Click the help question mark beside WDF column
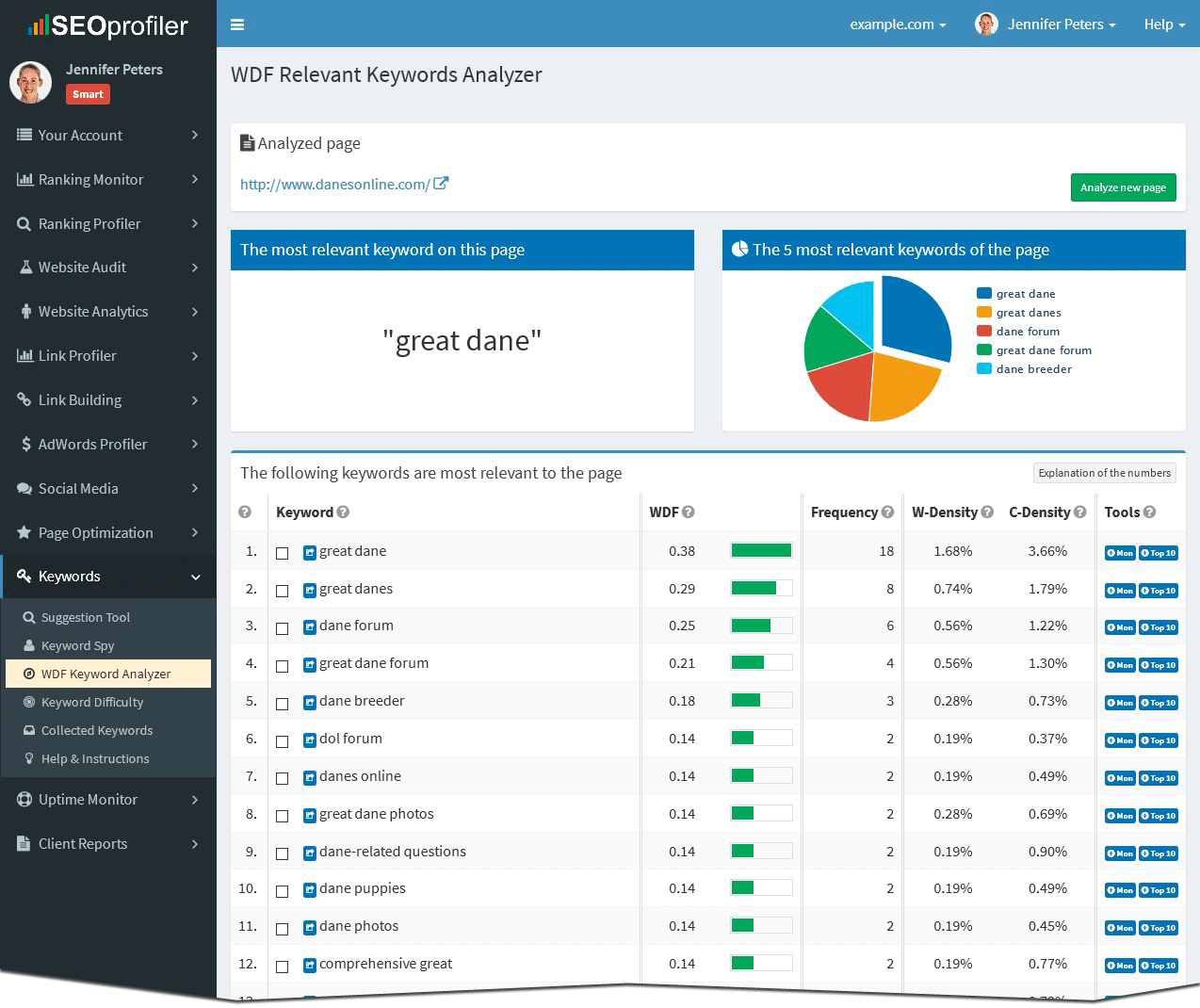The width and height of the screenshot is (1200, 1008). 689,512
